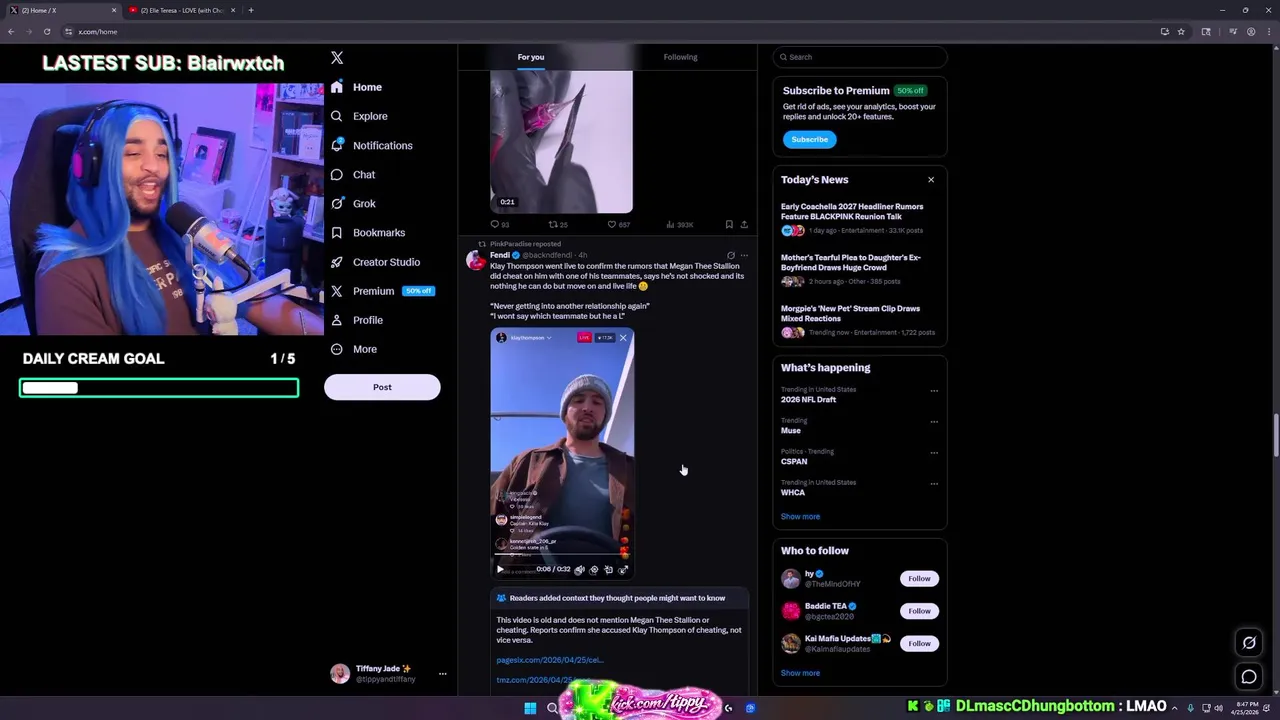Screen dimensions: 1280x720
Task: Click the Post button
Action: [x=382, y=387]
